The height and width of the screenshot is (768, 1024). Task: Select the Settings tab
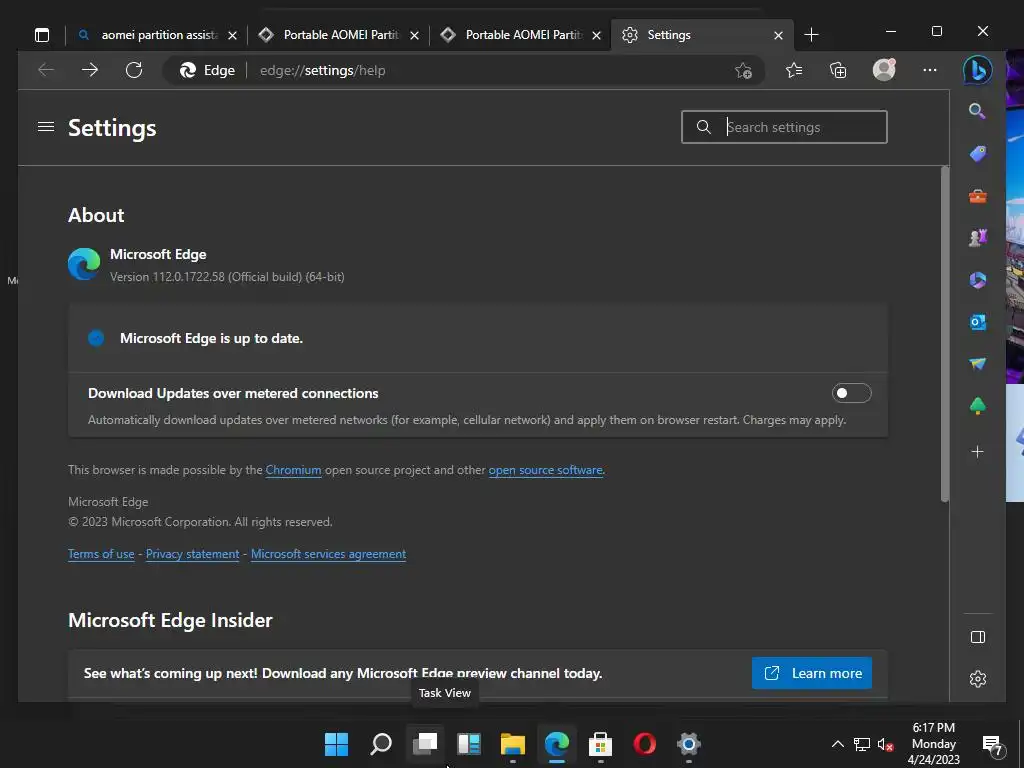click(x=702, y=35)
